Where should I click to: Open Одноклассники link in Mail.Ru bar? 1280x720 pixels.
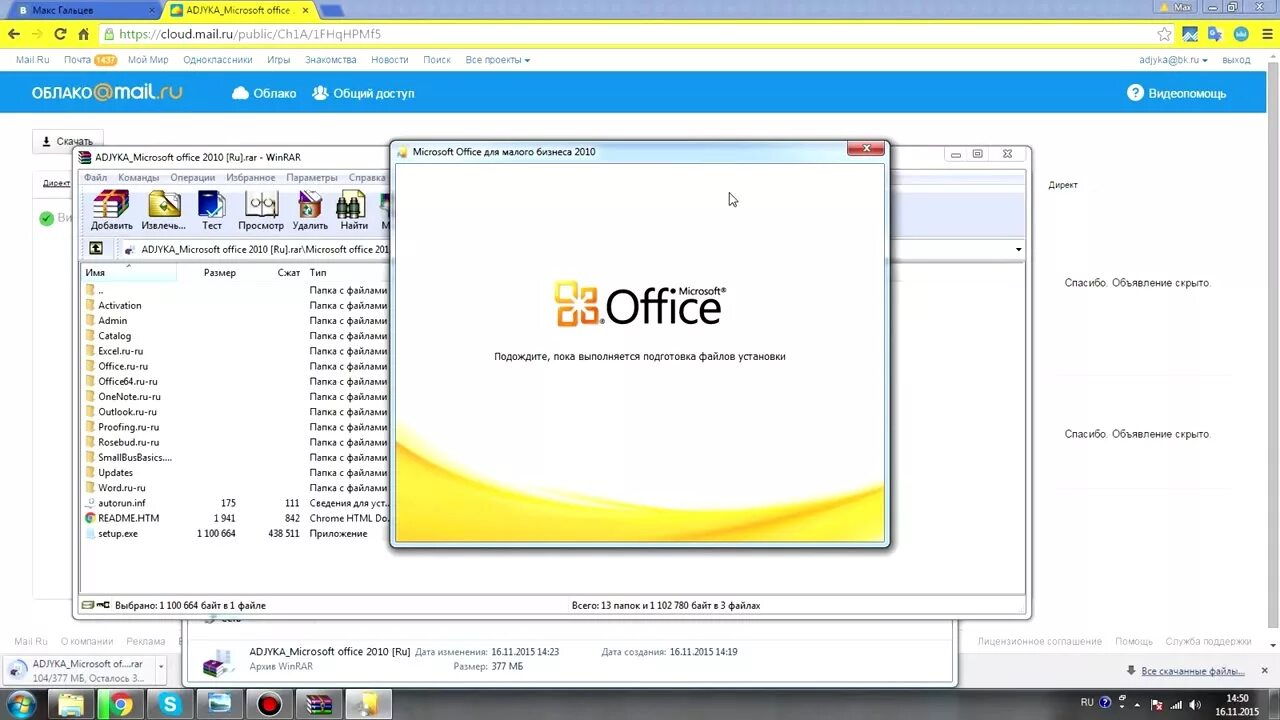[217, 60]
